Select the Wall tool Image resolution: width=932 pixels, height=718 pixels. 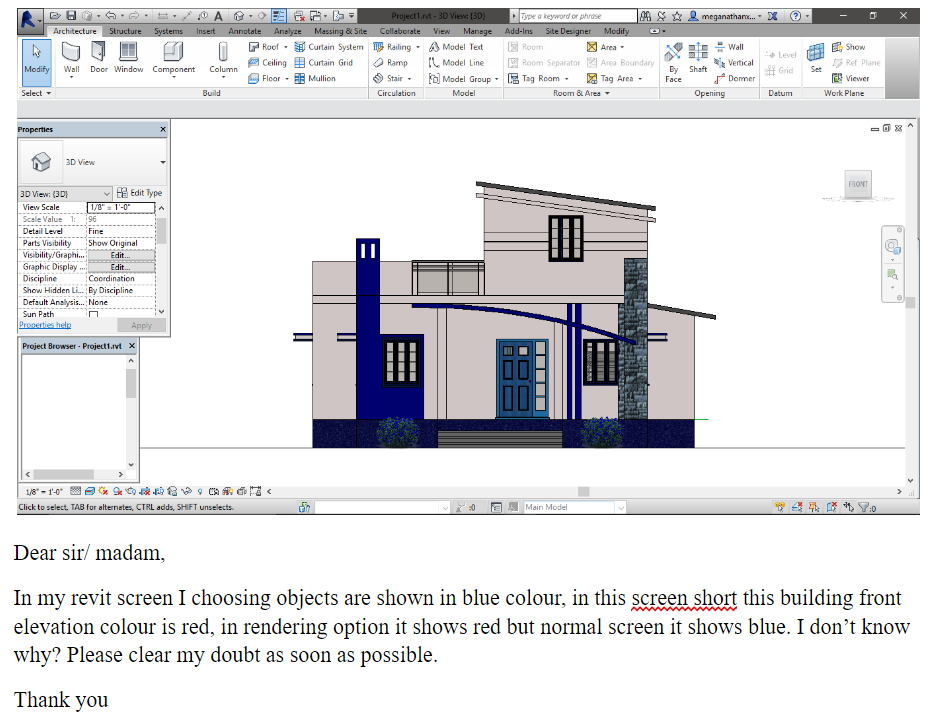(71, 58)
